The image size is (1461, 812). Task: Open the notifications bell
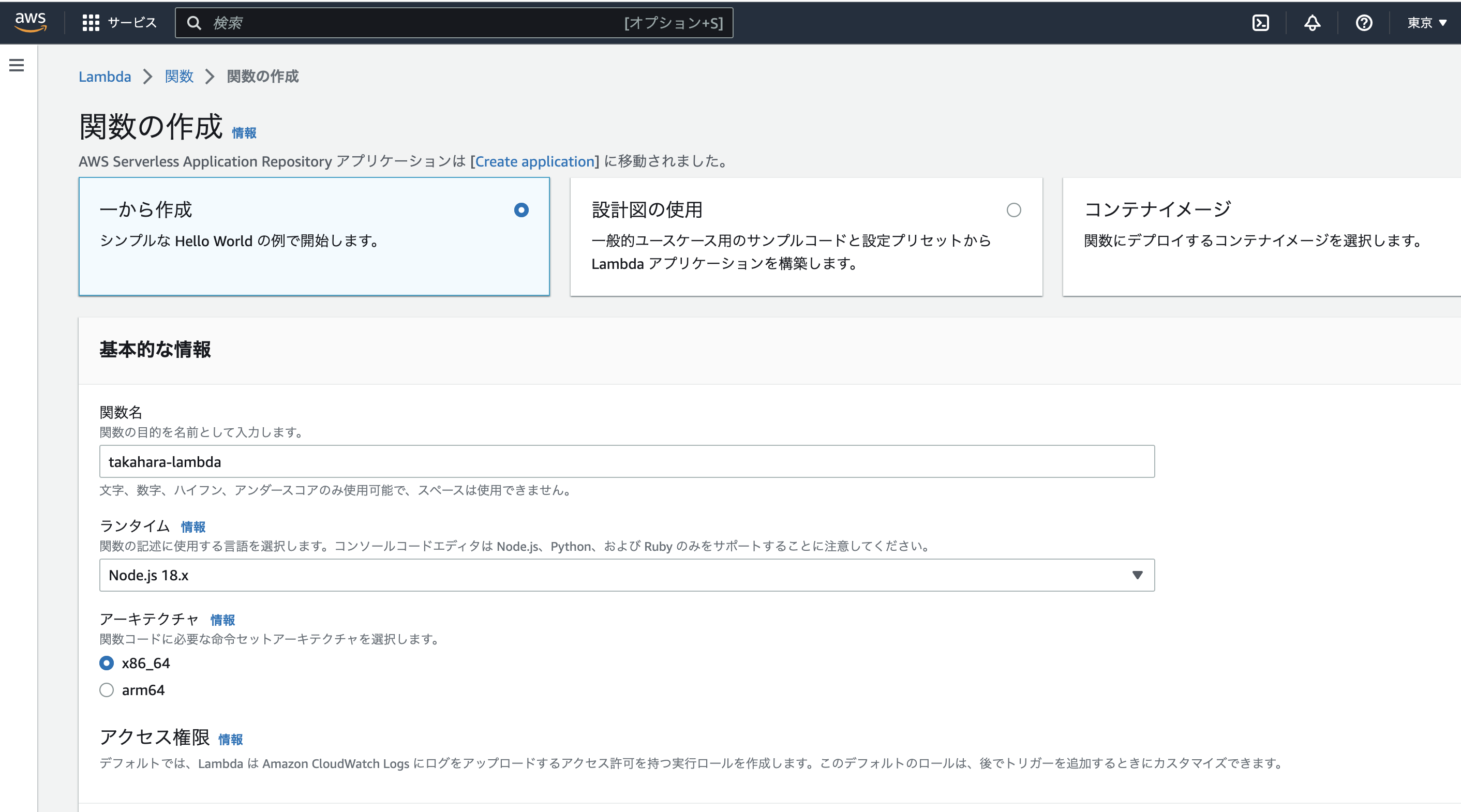point(1313,23)
